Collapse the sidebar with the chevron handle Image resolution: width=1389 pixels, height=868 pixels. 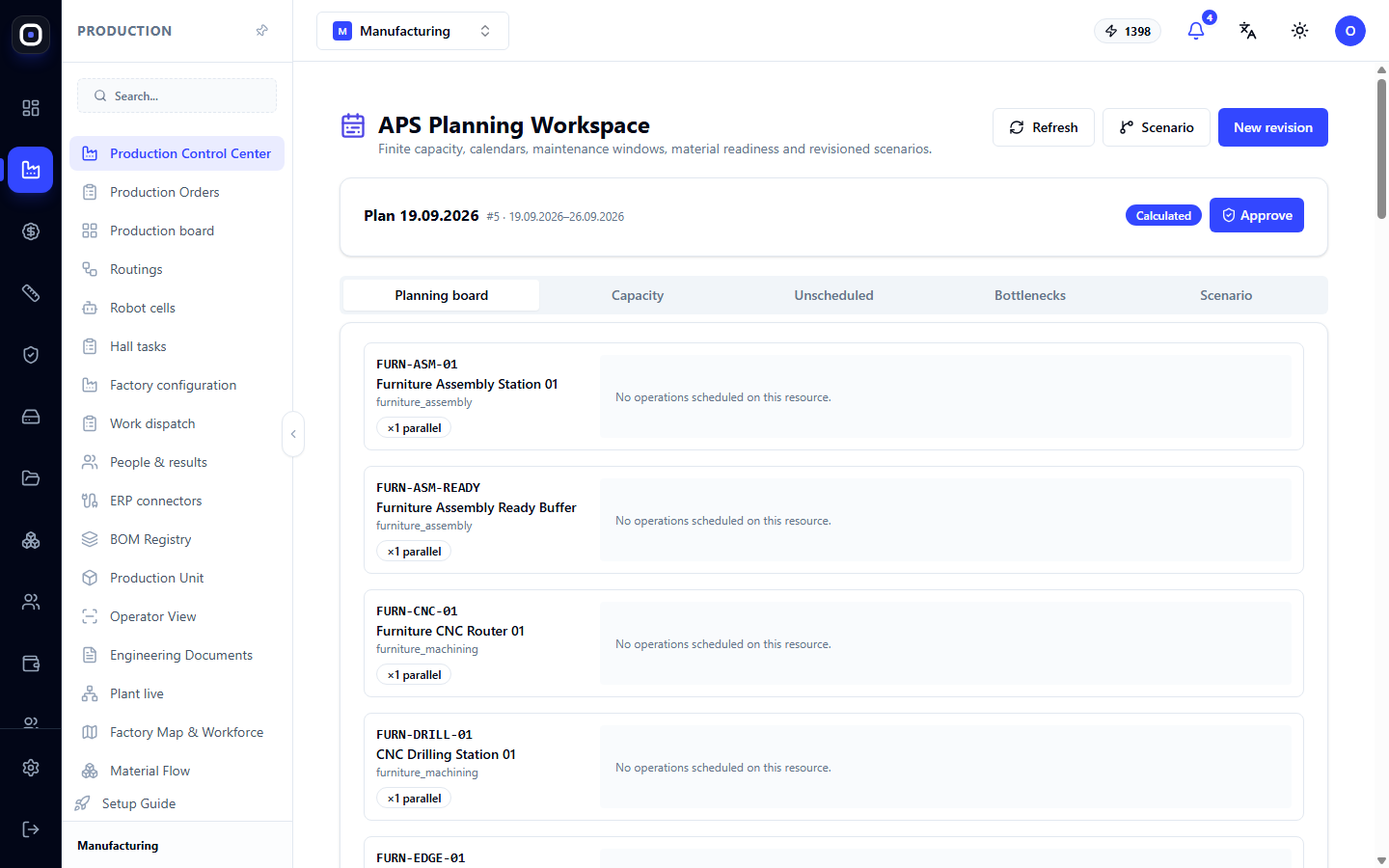point(293,434)
